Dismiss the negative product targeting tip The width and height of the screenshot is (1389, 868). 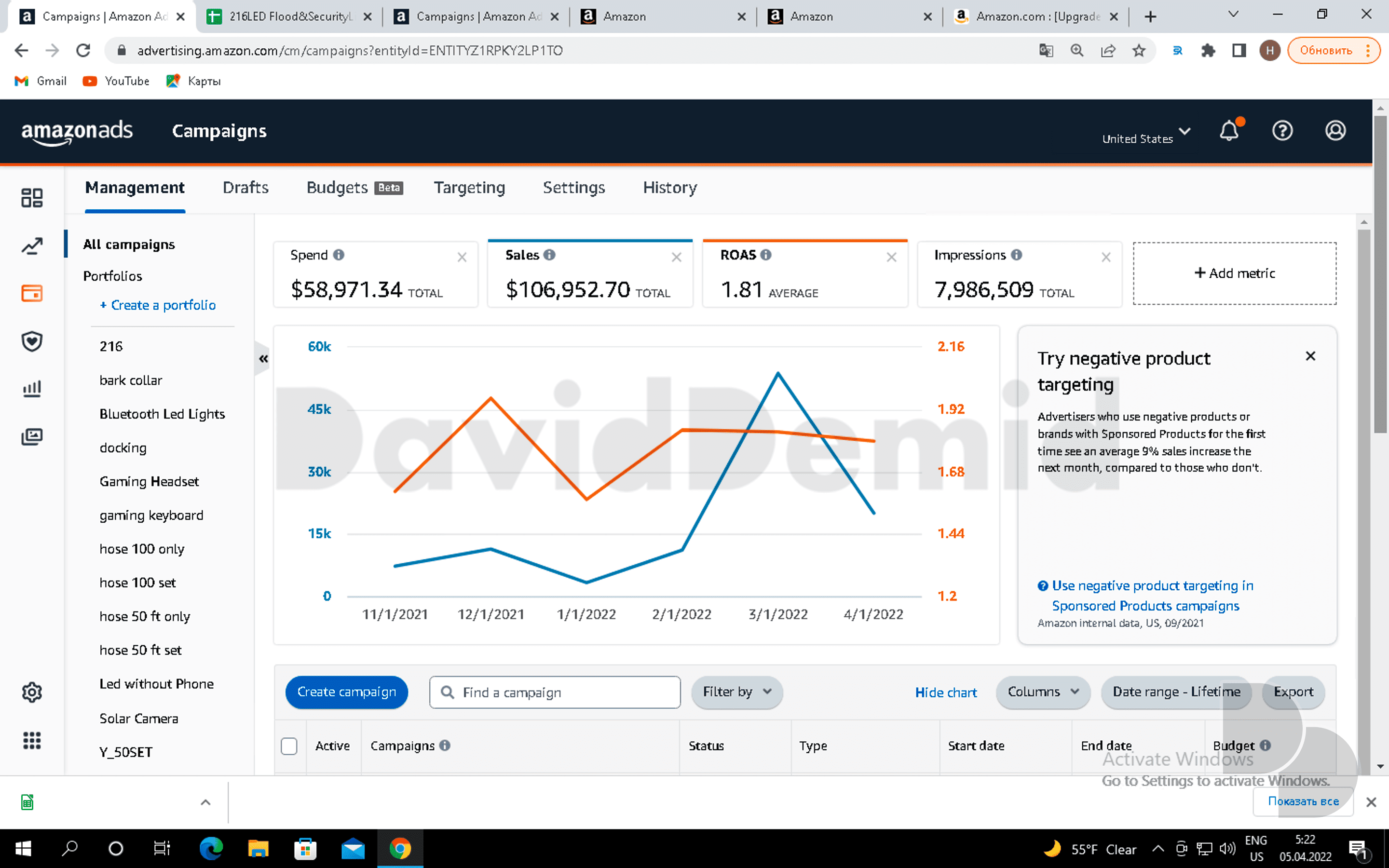pos(1310,356)
